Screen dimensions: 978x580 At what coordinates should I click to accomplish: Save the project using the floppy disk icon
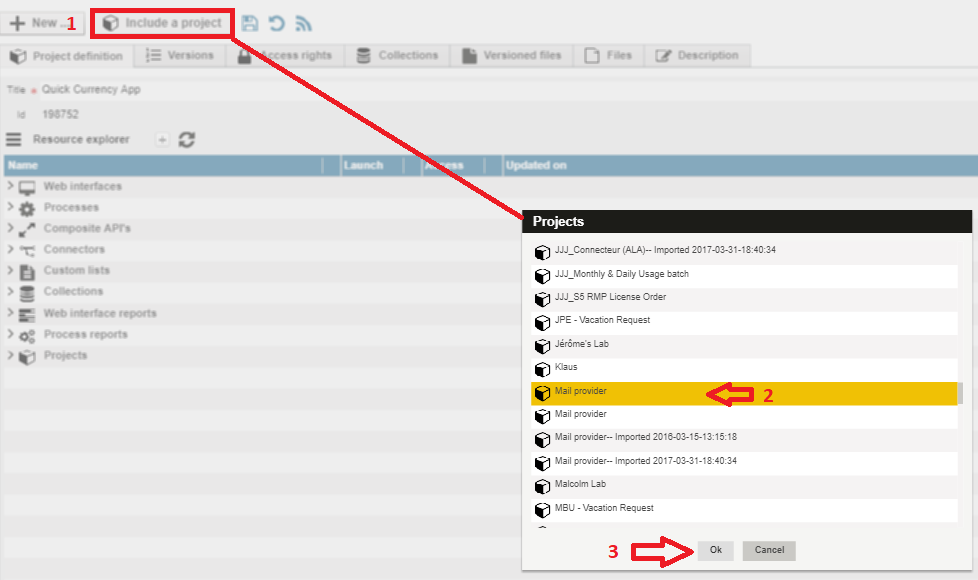250,22
